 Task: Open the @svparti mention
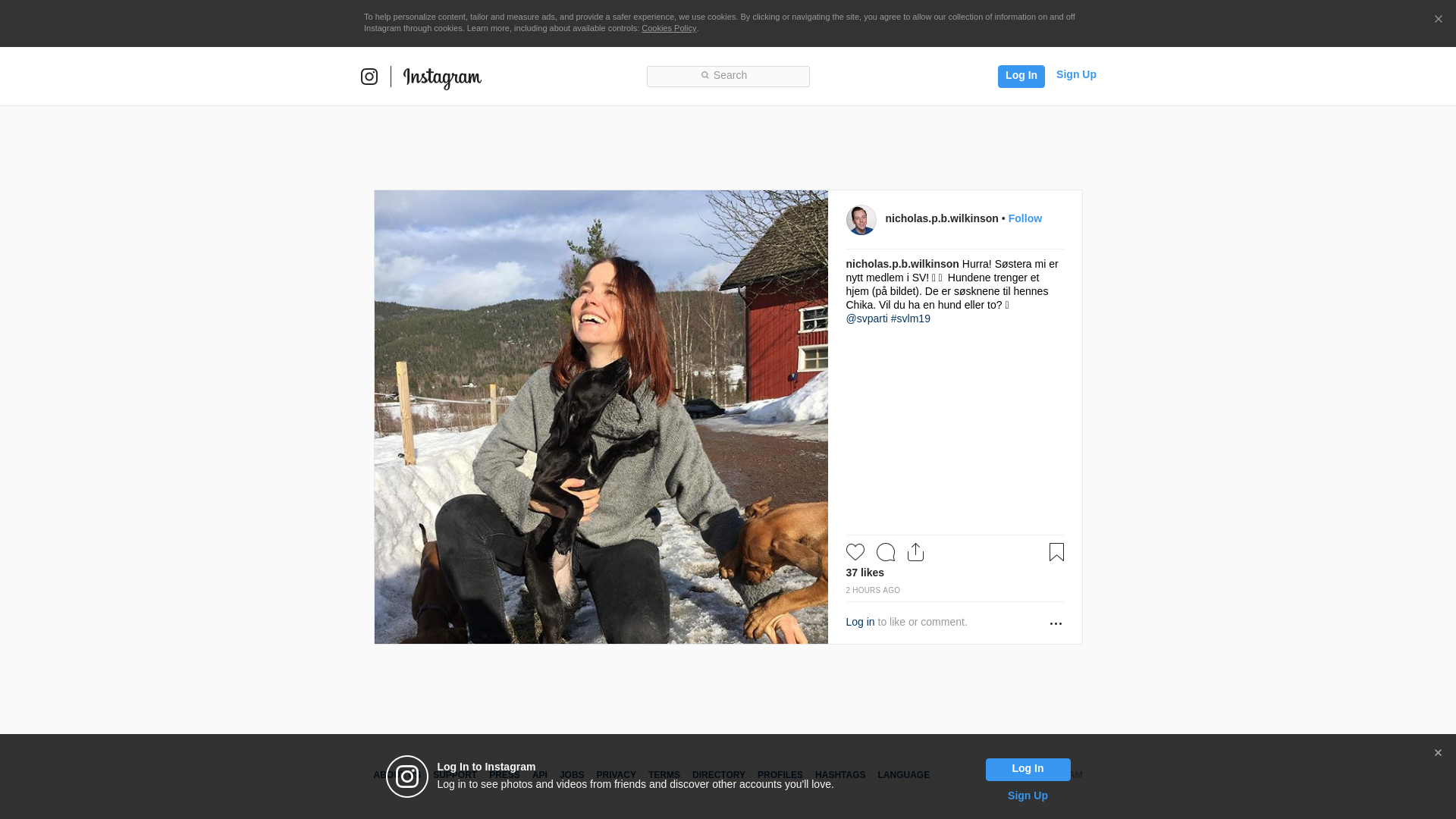click(867, 318)
